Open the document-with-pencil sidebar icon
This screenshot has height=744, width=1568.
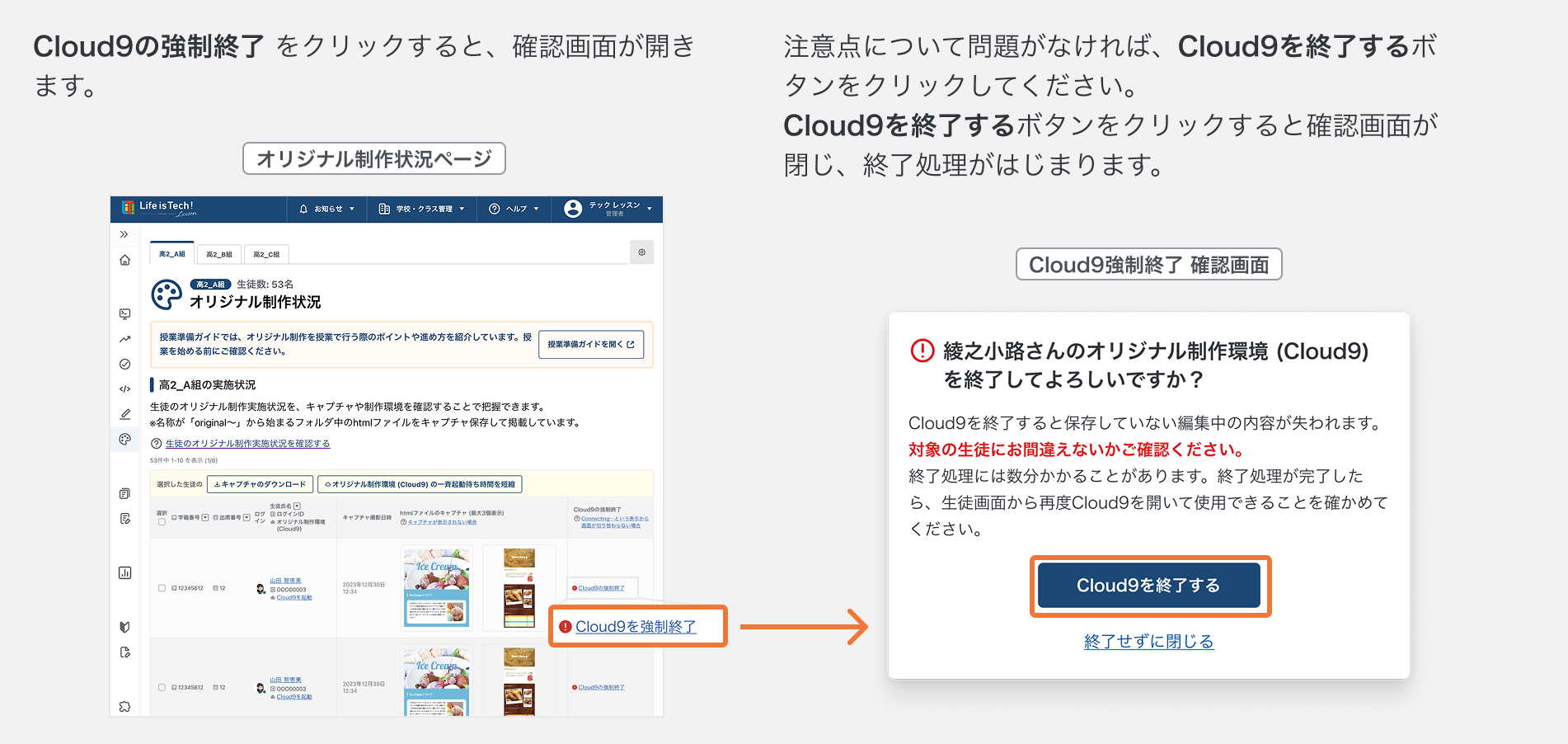coord(124,519)
